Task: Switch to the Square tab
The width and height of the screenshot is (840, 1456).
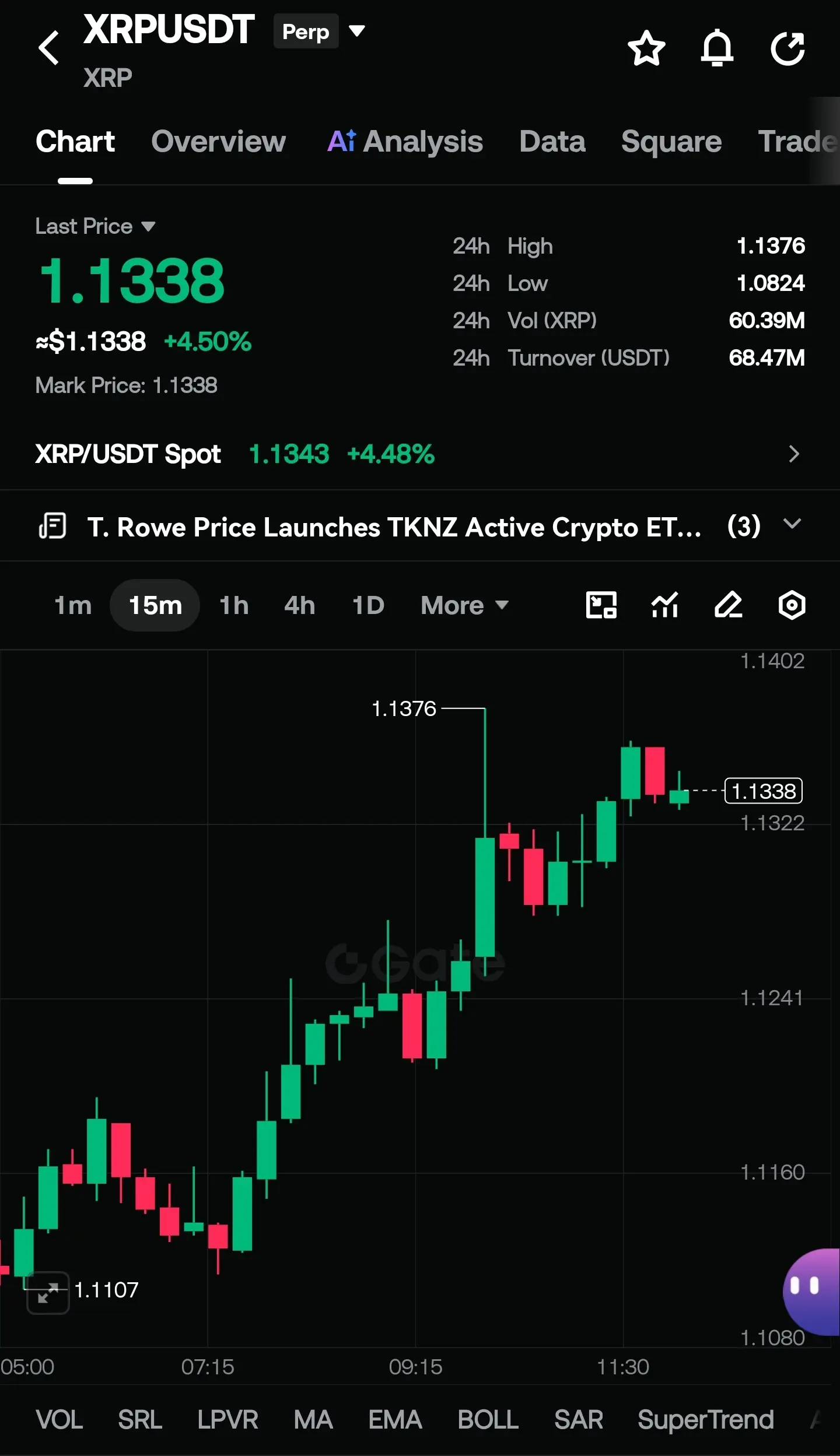Action: pyautogui.click(x=671, y=142)
